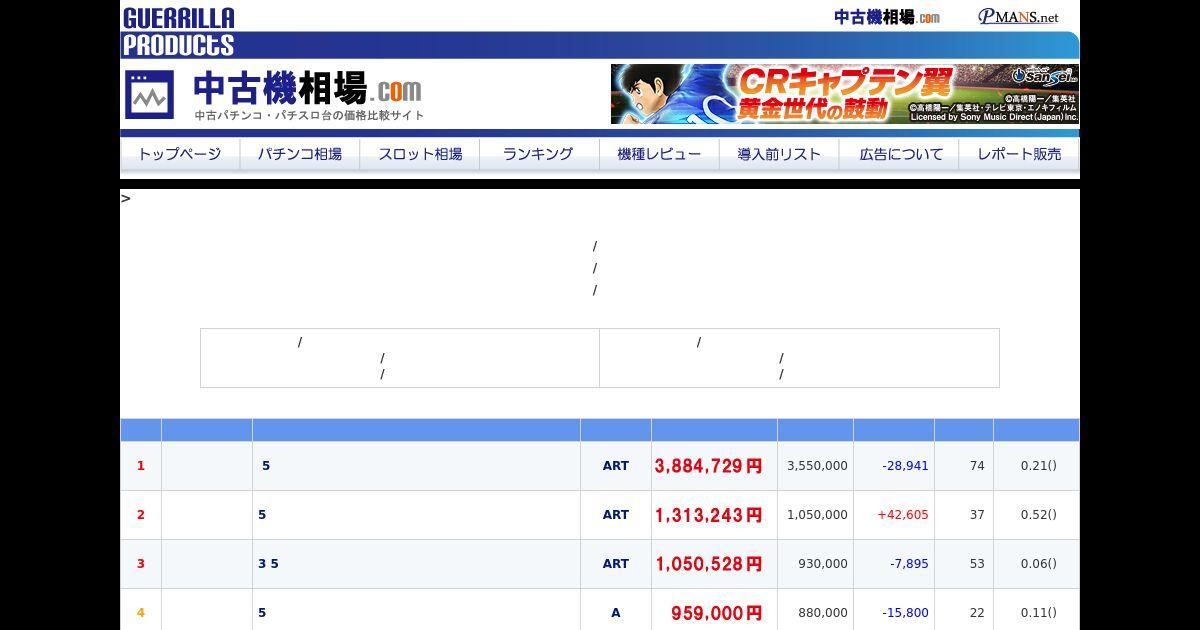
Task: Click the count 53
Action: coord(977,564)
